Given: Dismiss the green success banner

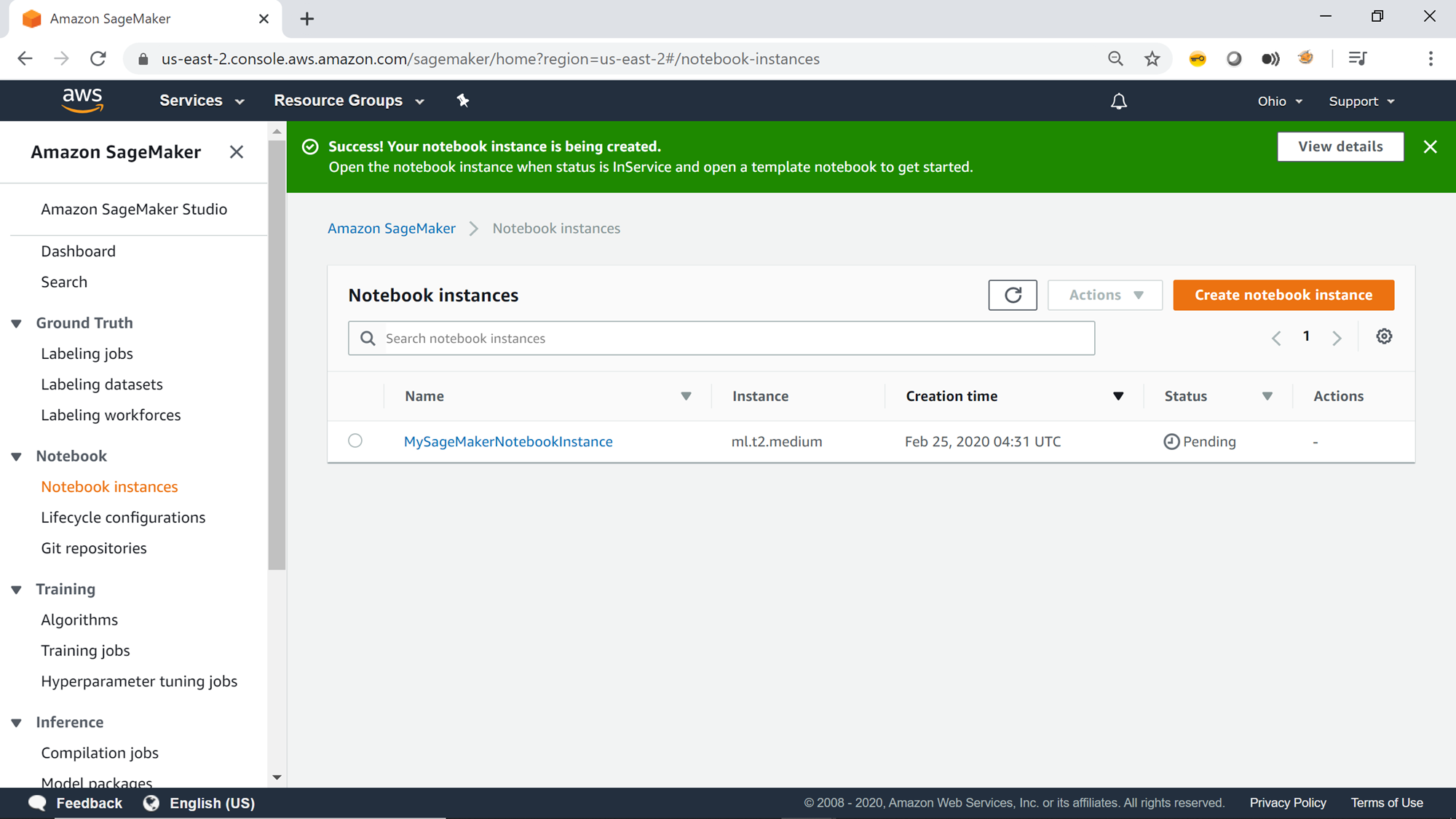Looking at the screenshot, I should click(1430, 147).
